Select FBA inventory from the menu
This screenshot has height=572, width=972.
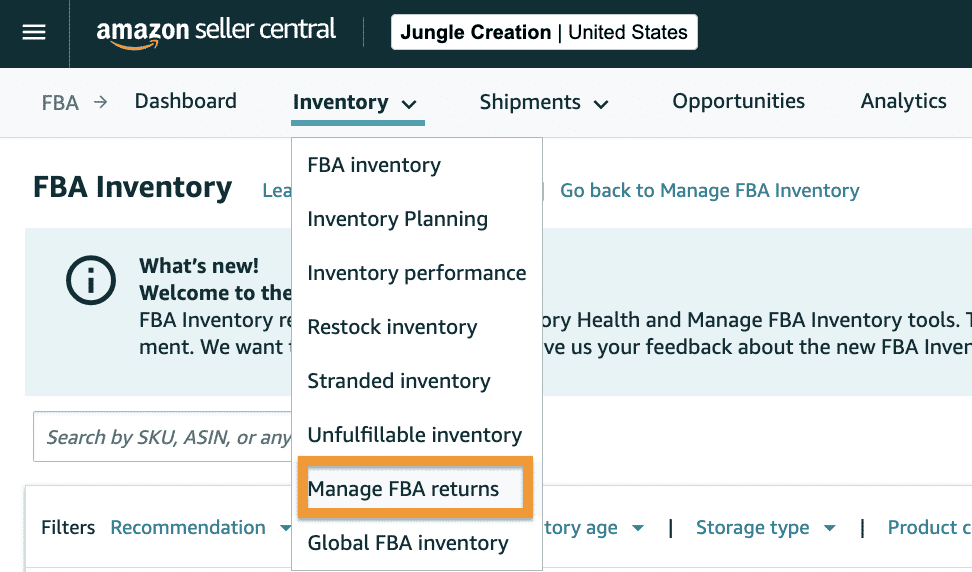click(374, 165)
